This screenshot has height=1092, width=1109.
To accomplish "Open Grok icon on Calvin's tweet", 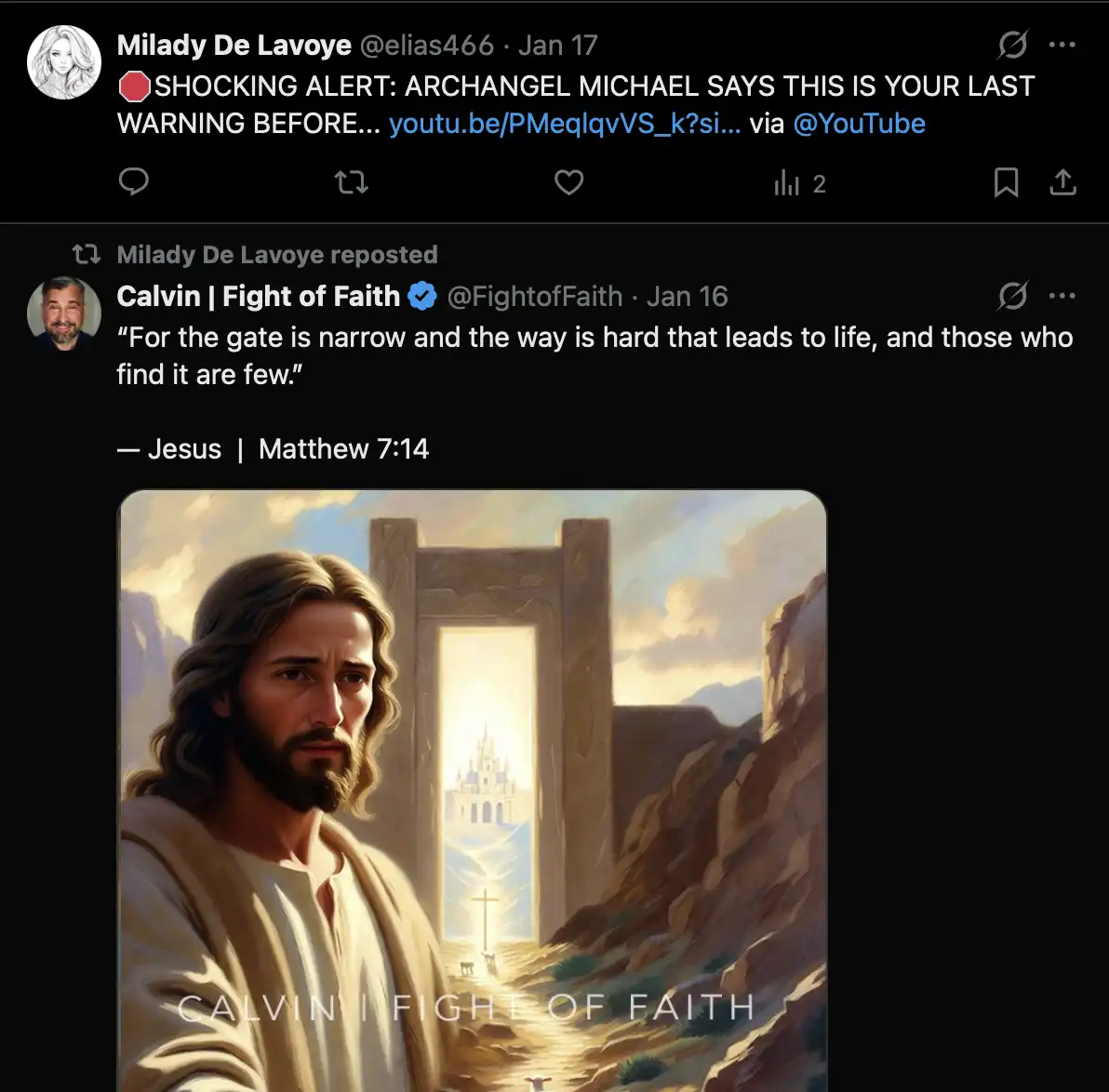I will pyautogui.click(x=1012, y=297).
